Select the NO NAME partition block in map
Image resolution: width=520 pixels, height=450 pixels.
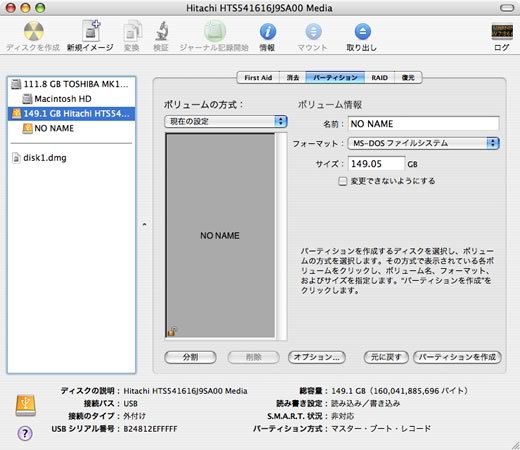[x=220, y=235]
